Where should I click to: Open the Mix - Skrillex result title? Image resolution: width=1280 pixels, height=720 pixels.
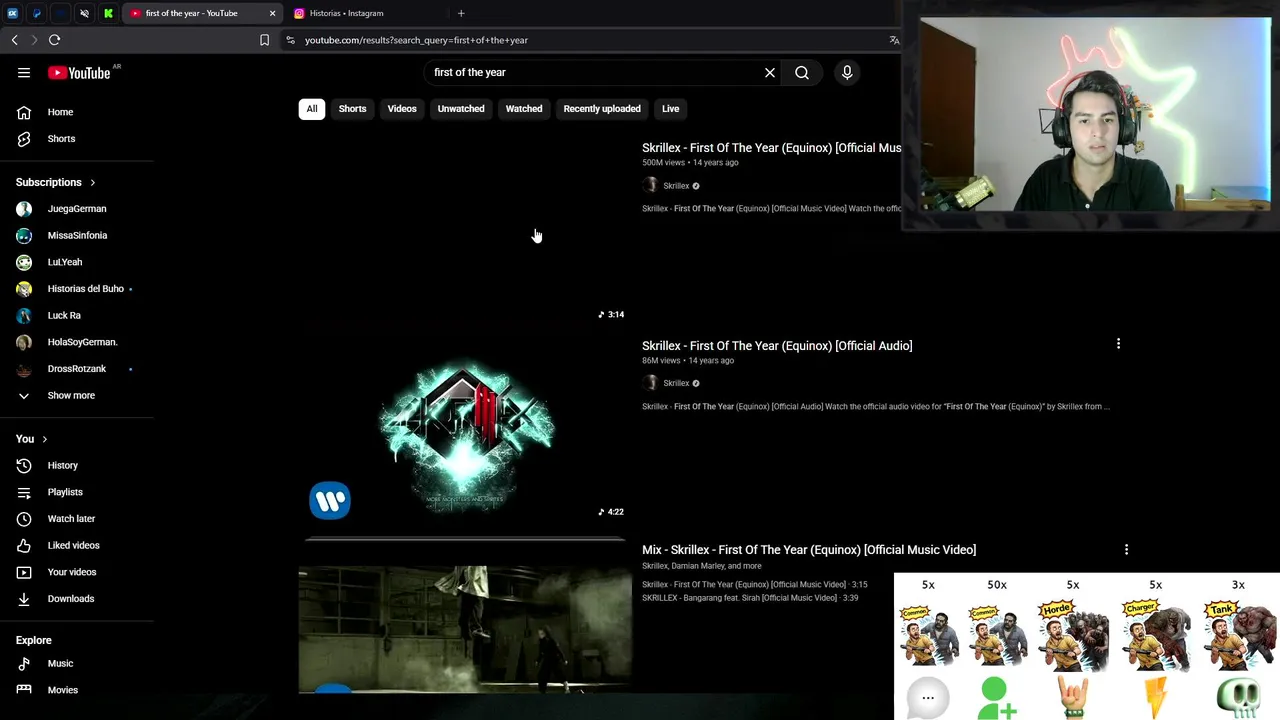click(x=809, y=550)
